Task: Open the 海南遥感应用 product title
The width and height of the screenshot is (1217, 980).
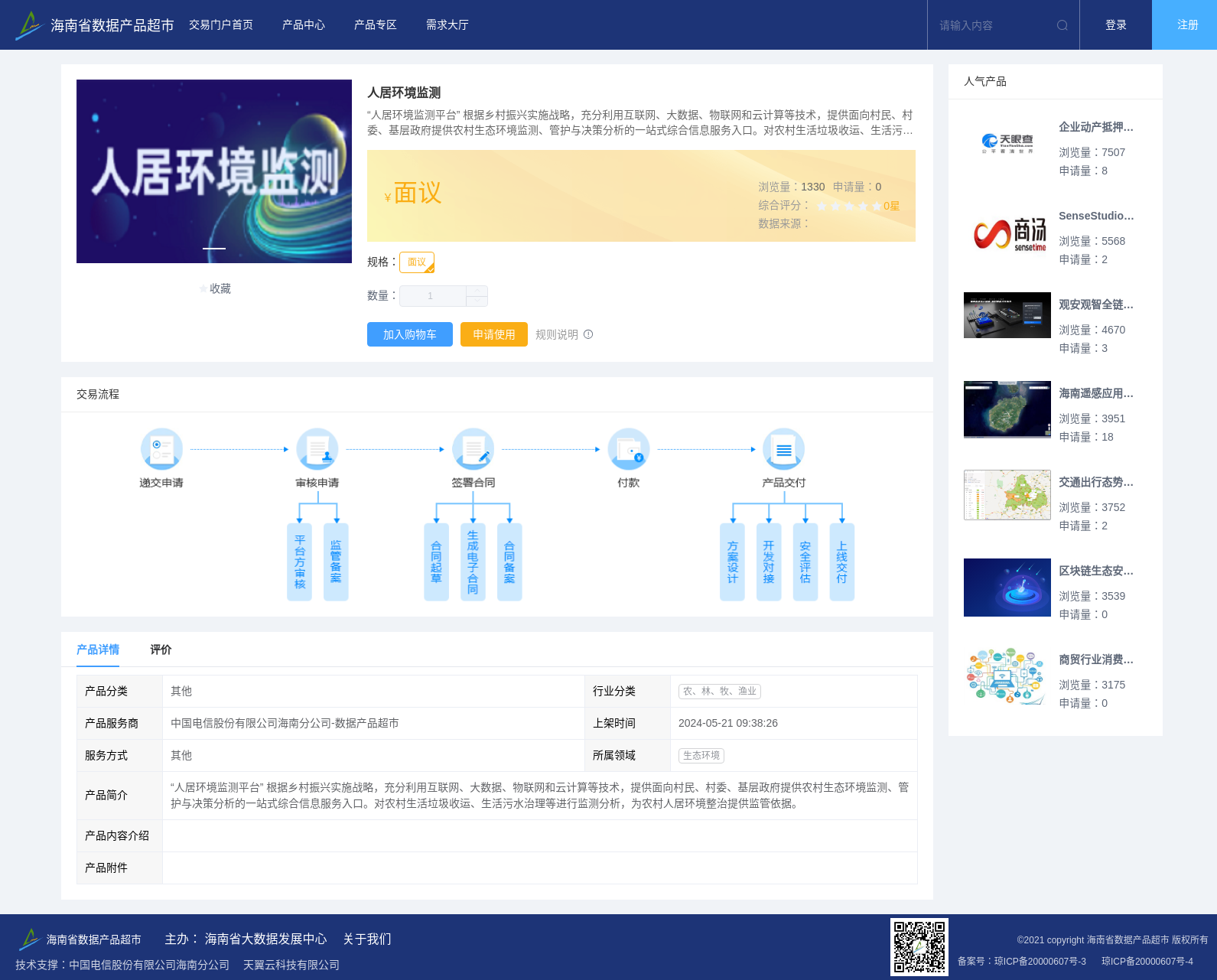Action: [x=1096, y=393]
